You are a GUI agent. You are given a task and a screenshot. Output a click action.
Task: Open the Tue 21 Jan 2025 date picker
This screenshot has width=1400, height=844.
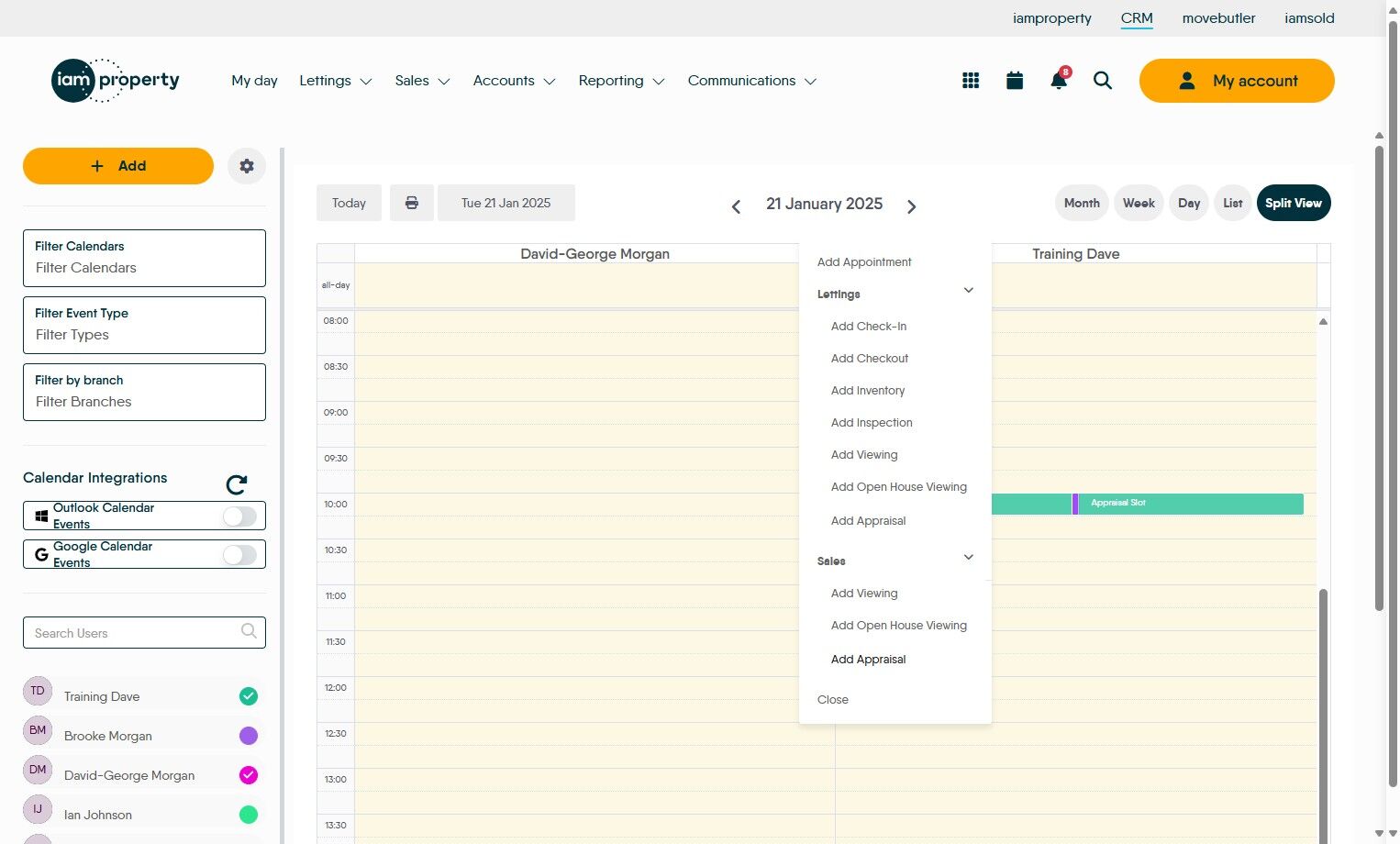click(x=506, y=203)
